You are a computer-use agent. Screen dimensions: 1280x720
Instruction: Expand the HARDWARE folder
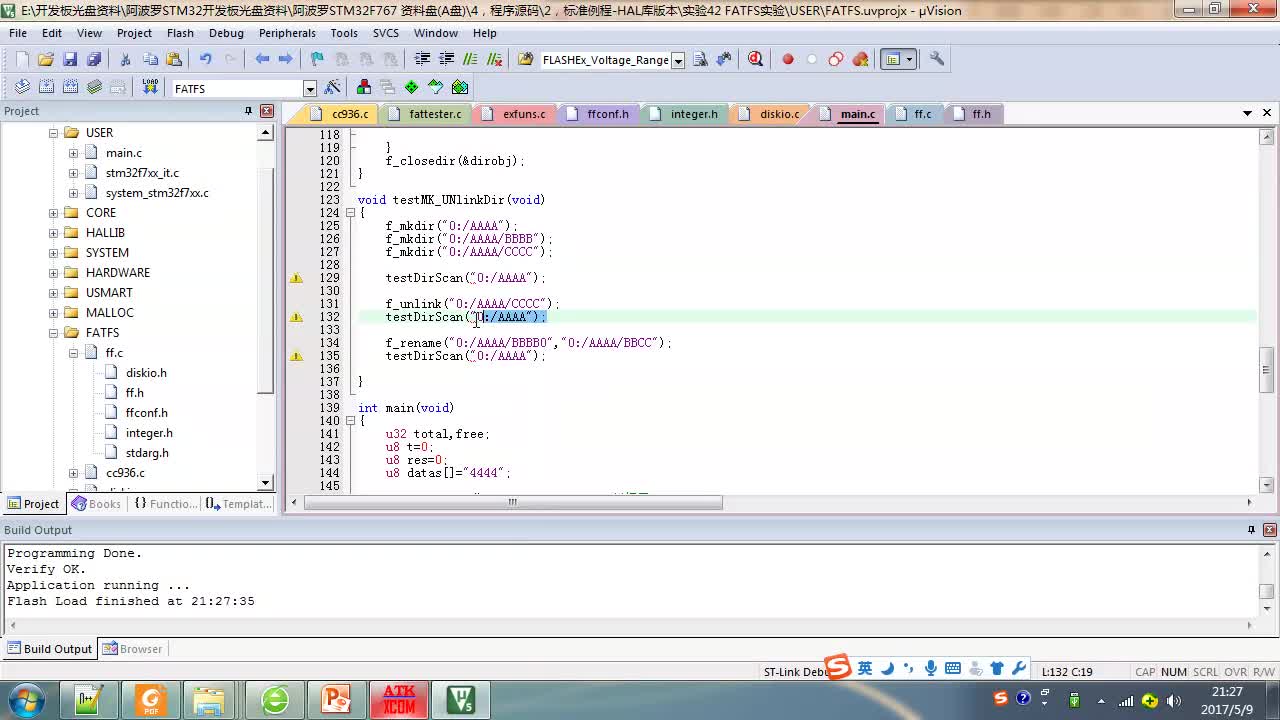click(53, 273)
